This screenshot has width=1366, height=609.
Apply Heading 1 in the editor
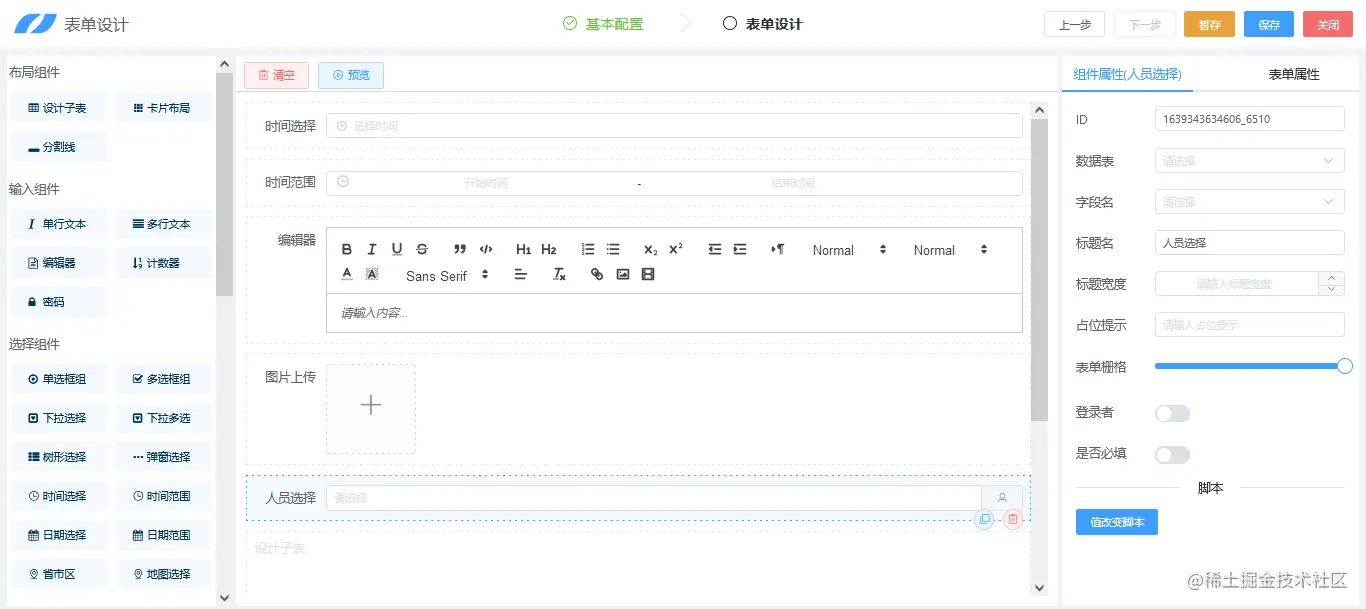coord(524,250)
